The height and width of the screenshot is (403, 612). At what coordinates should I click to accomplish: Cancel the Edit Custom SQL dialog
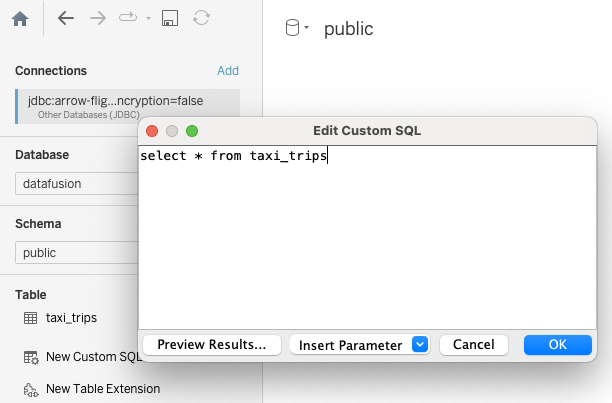coord(473,345)
